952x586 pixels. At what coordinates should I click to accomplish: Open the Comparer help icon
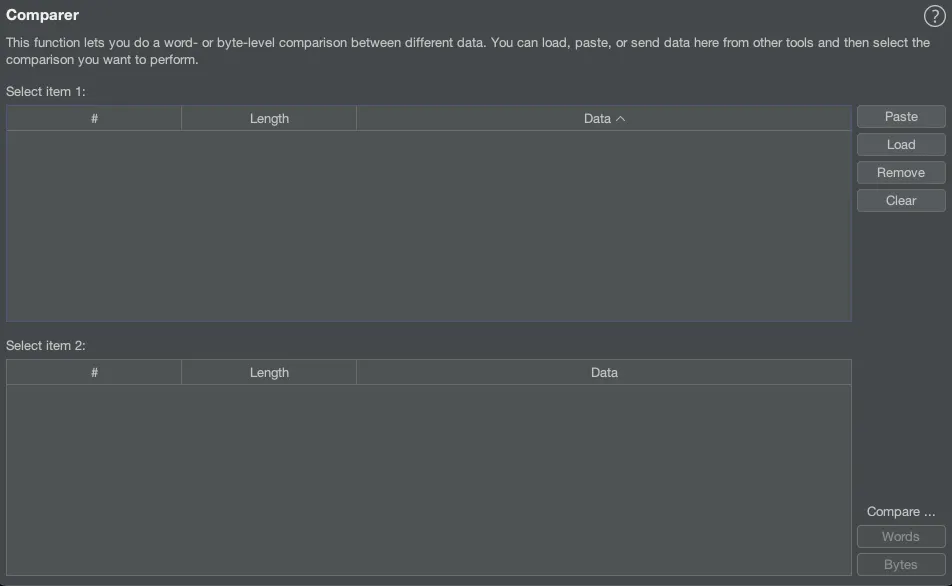[933, 16]
